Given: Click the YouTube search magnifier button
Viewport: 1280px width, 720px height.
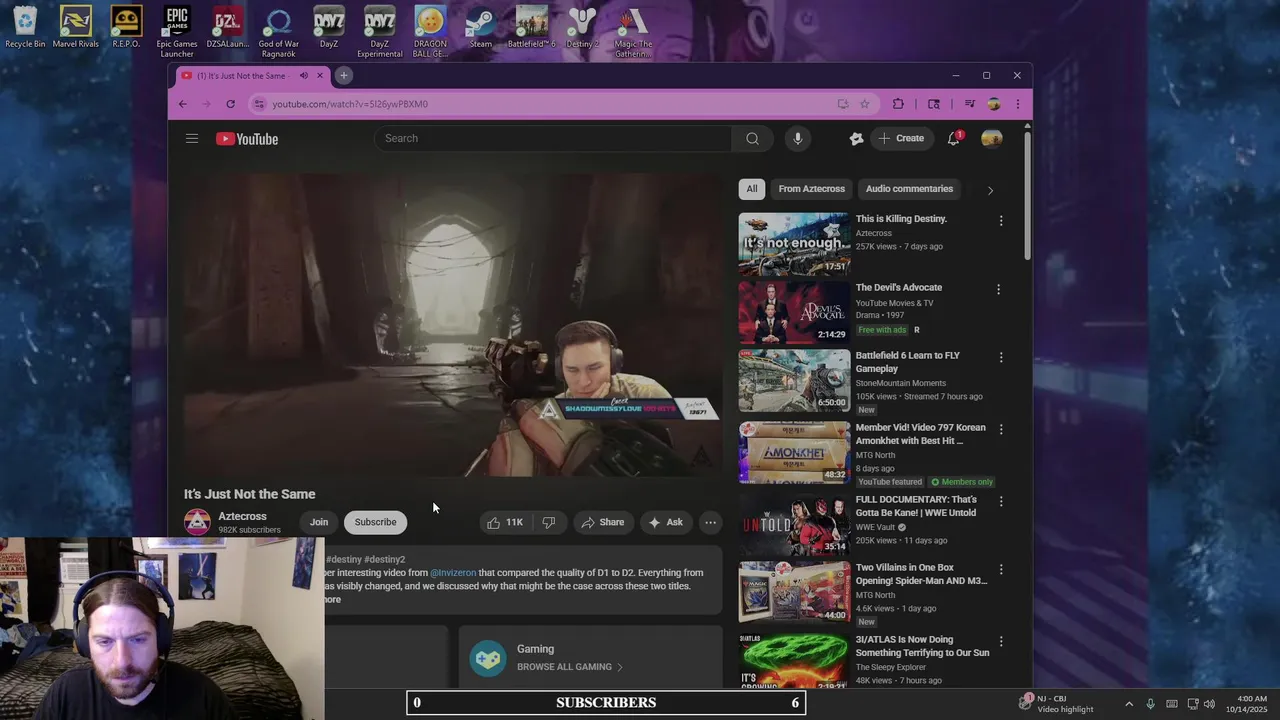Looking at the screenshot, I should point(752,139).
